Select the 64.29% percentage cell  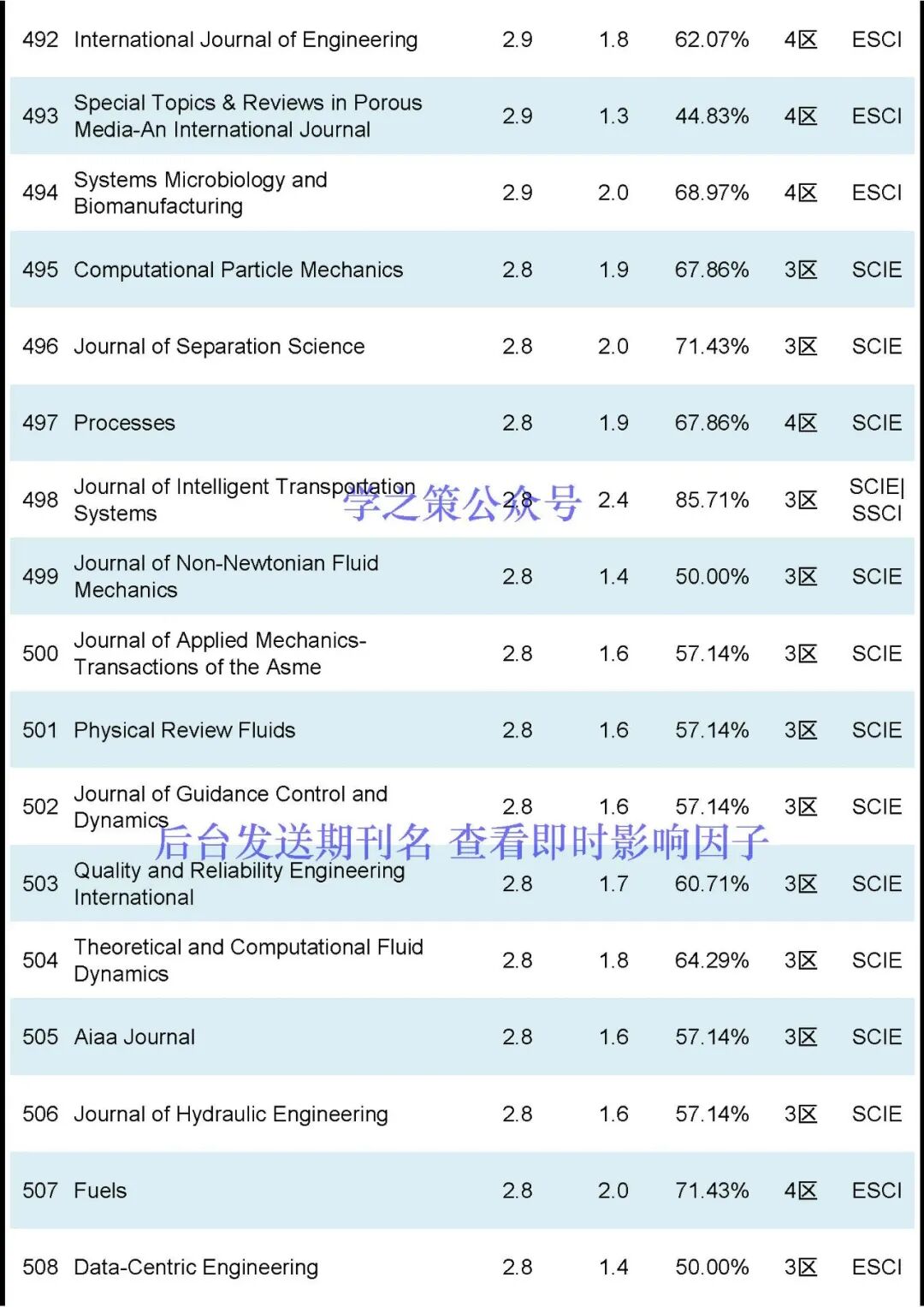(x=712, y=960)
